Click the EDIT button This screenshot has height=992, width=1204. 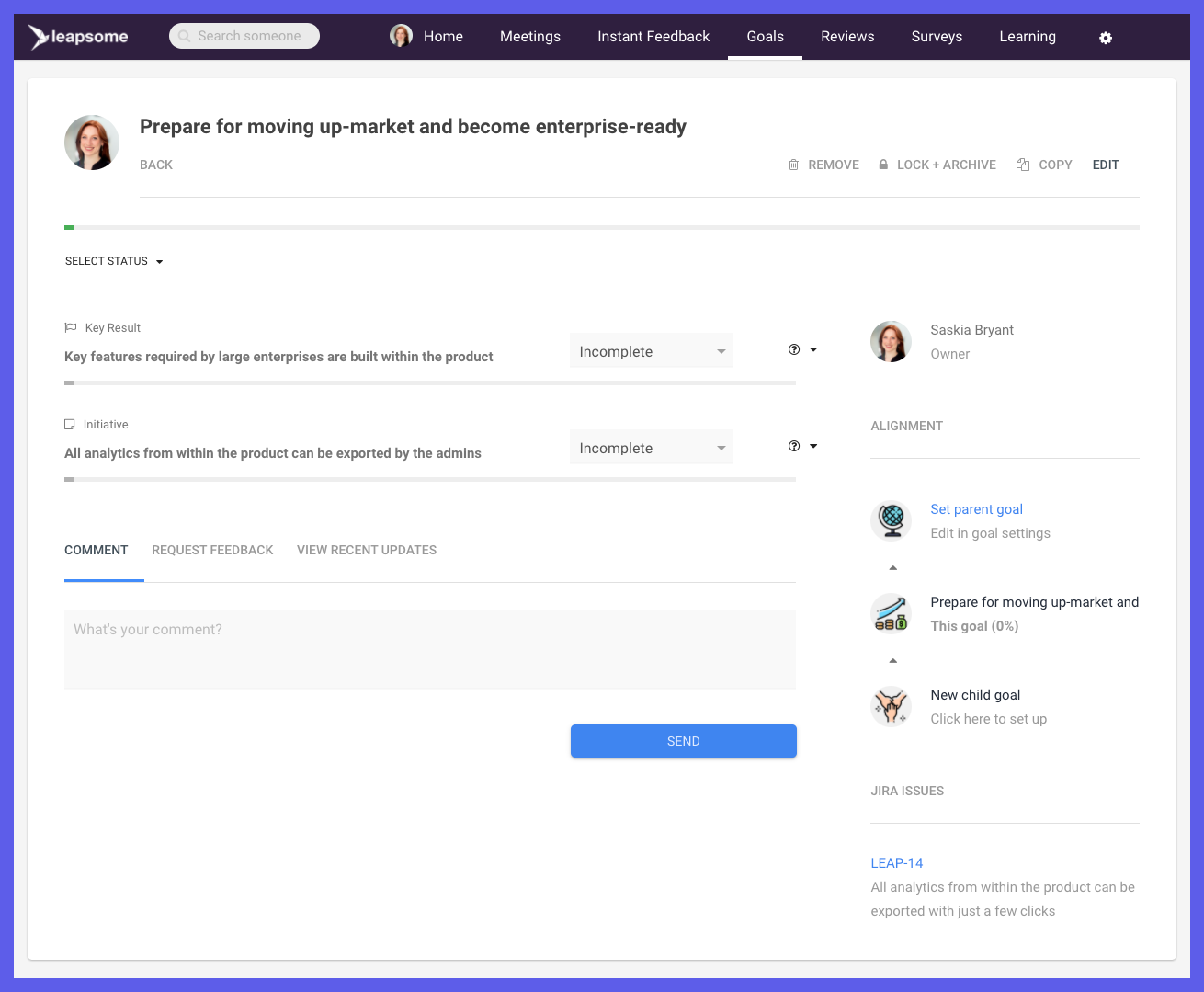(1106, 165)
